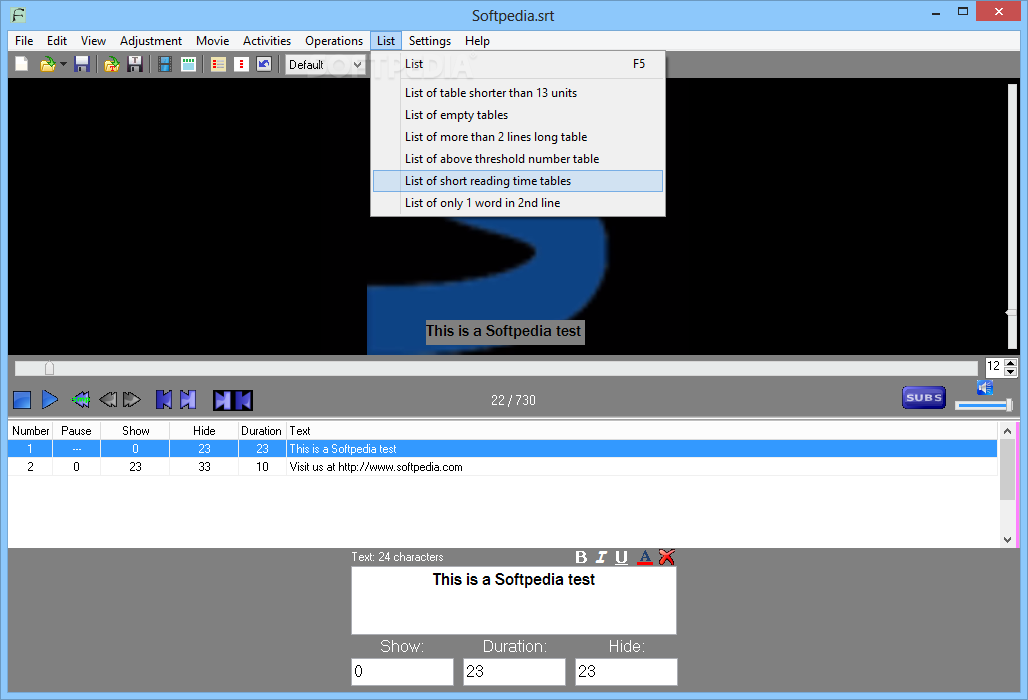
Task: Choose List of table shorter than 13 units
Action: (518, 93)
